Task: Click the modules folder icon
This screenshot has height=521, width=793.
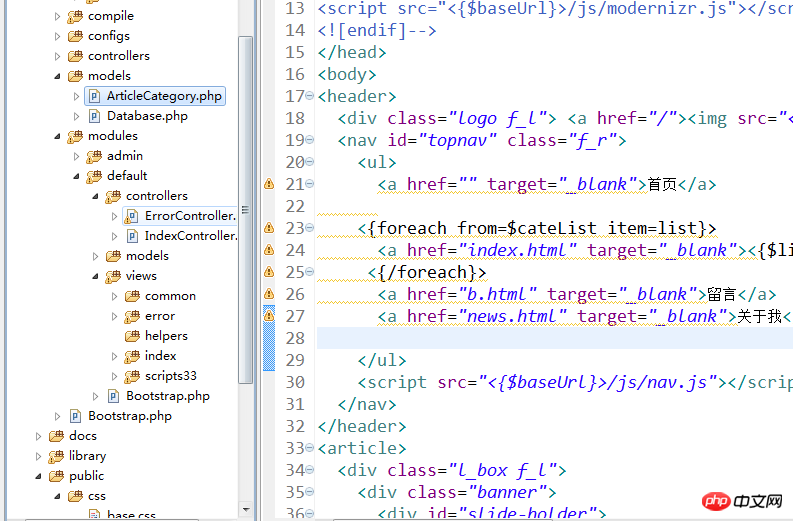Action: pos(75,136)
